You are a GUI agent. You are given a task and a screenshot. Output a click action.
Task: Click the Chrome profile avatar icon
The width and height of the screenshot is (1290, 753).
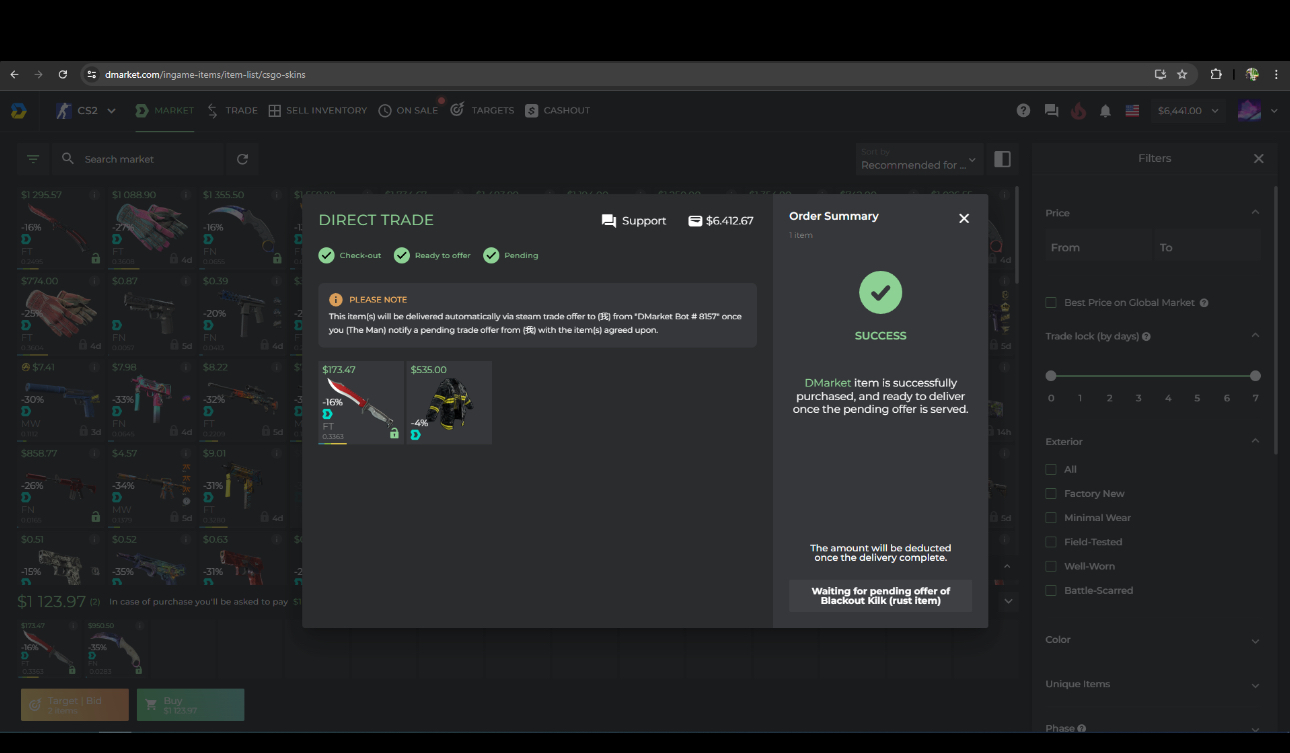pos(1251,74)
